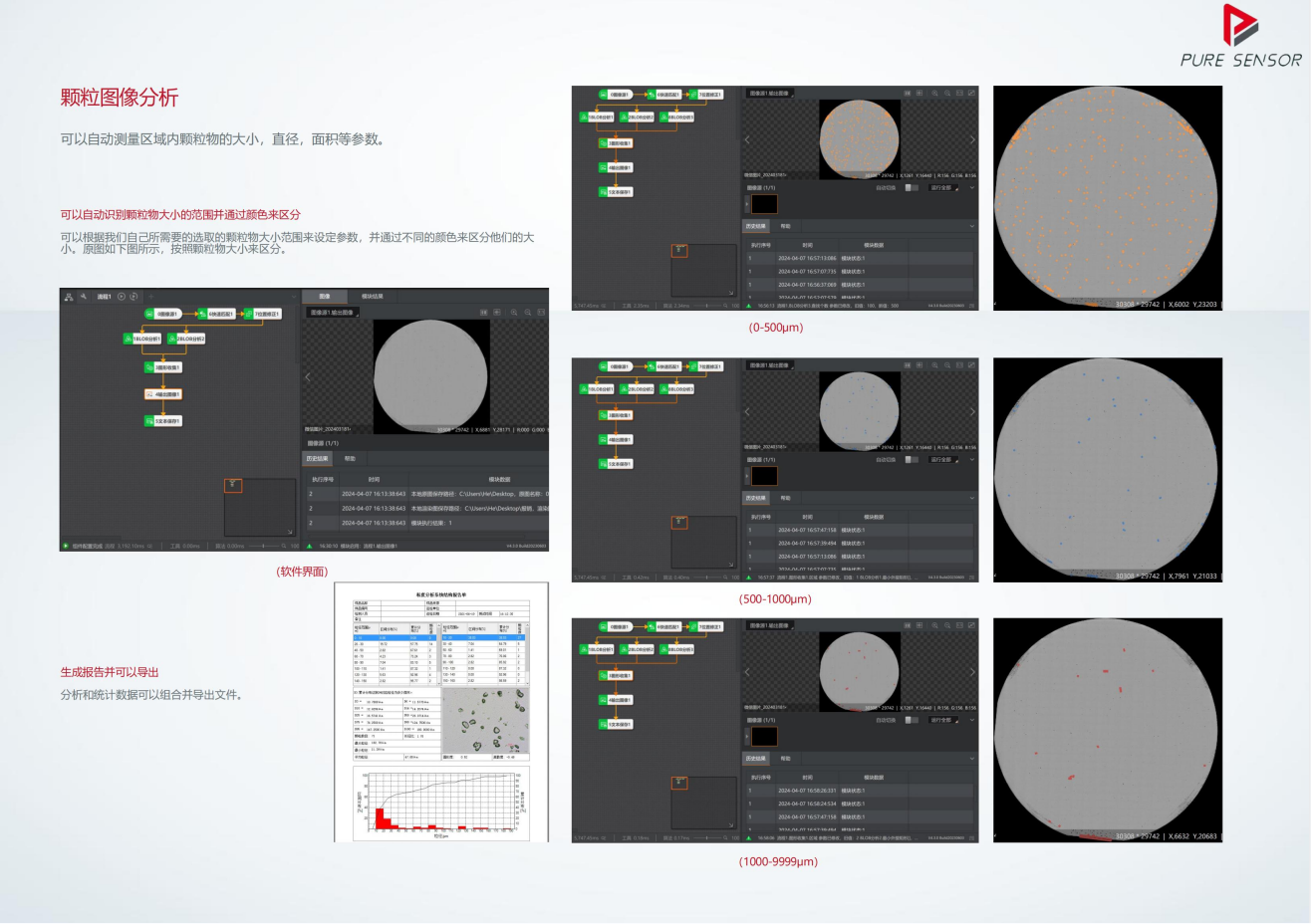Click zoom-out magnifier in 软件界面 image viewer
This screenshot has height=924, width=1311.
527,313
